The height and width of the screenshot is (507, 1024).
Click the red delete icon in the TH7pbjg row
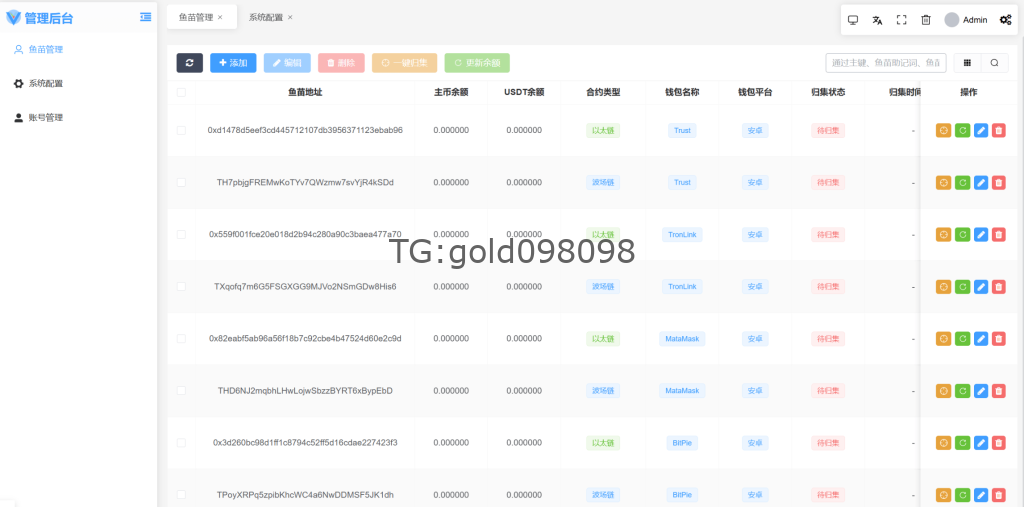[998, 183]
